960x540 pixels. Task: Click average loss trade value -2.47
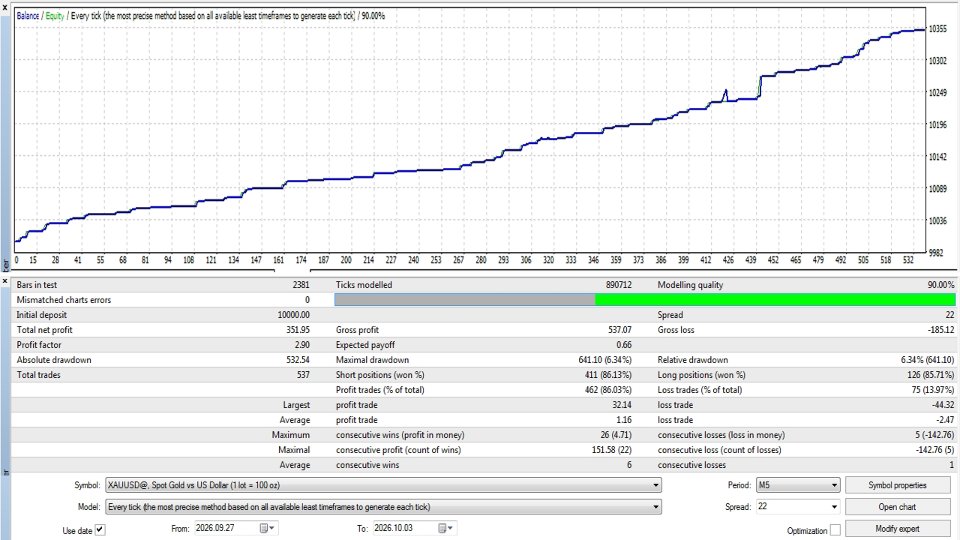[945, 419]
